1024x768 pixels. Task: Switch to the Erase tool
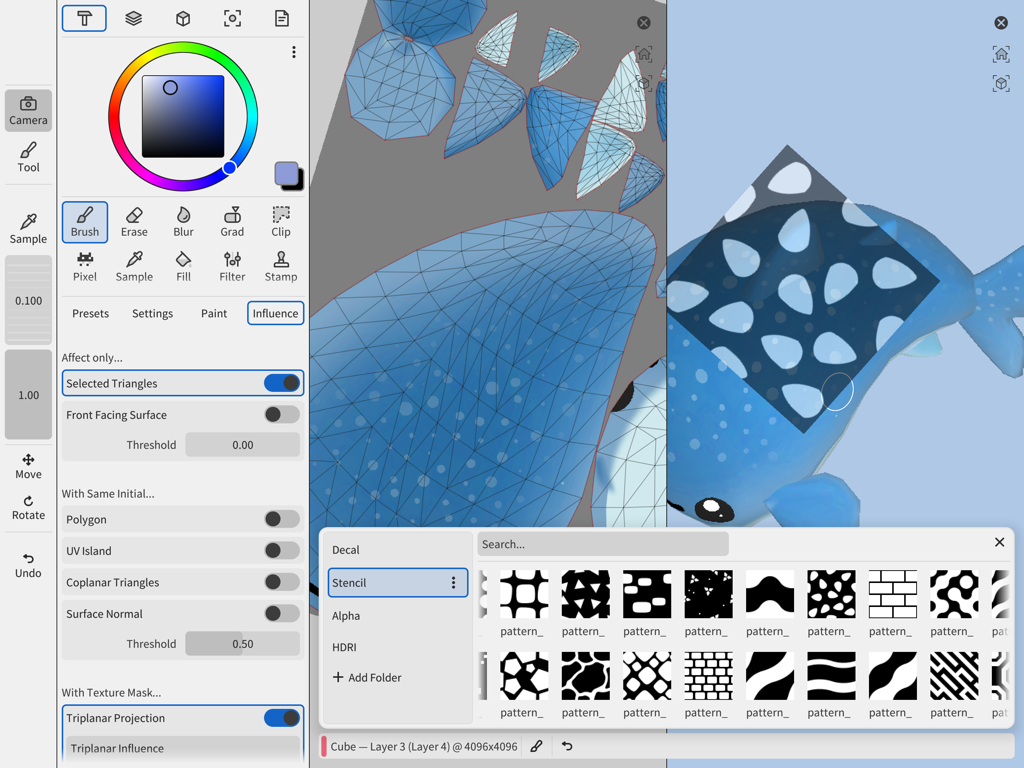134,222
